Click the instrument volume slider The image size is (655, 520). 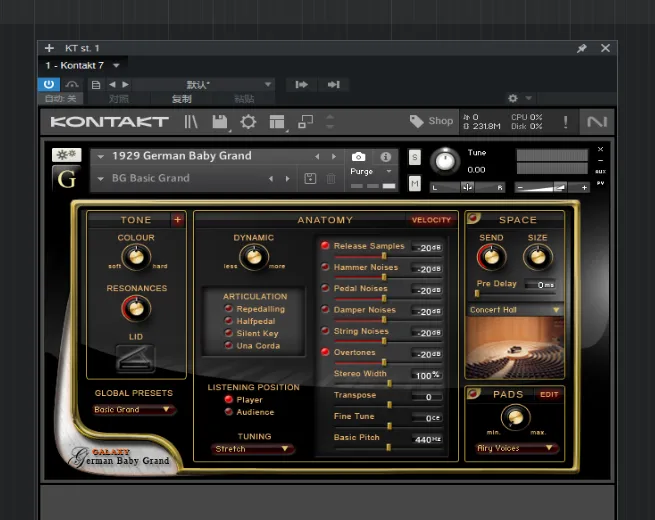(552, 188)
